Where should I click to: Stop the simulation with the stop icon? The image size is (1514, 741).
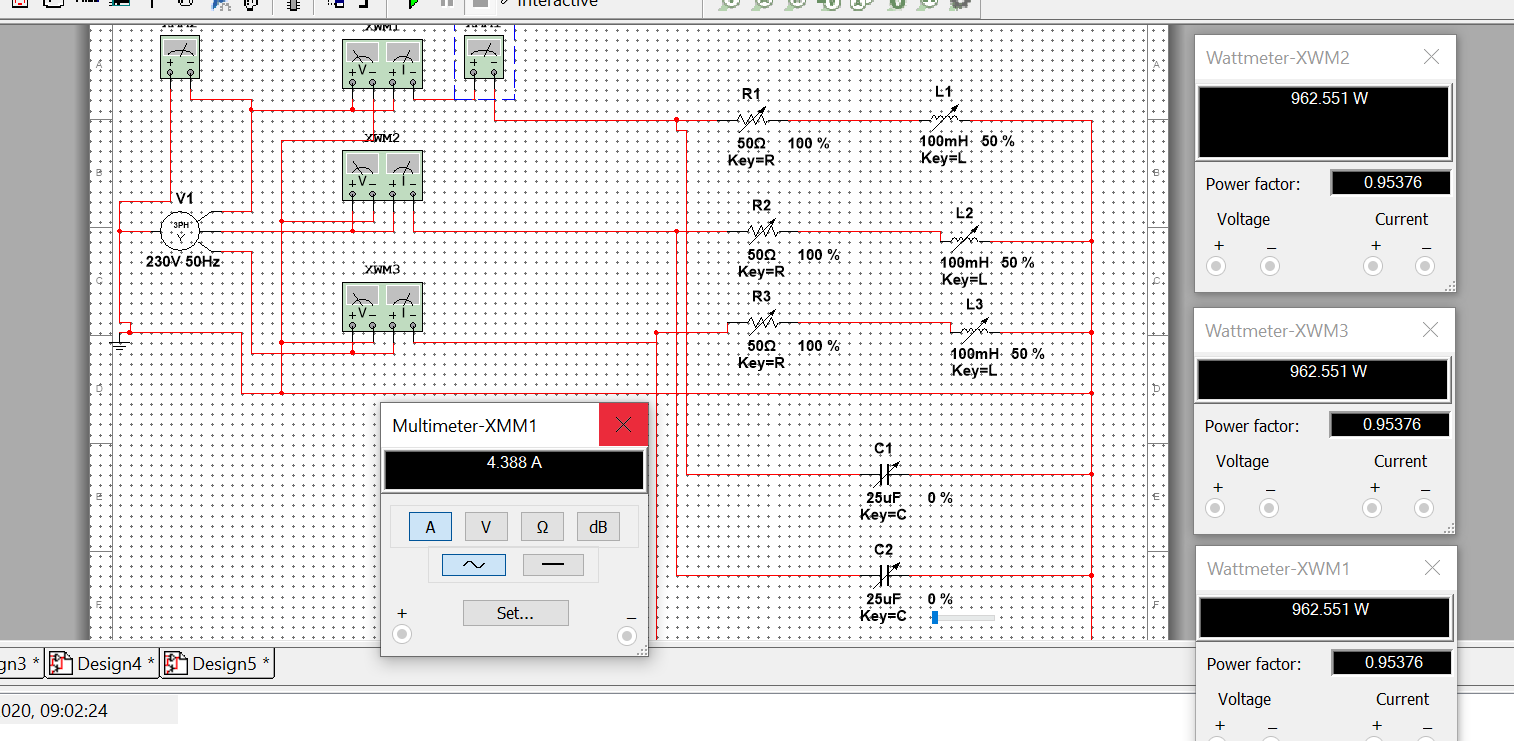480,5
